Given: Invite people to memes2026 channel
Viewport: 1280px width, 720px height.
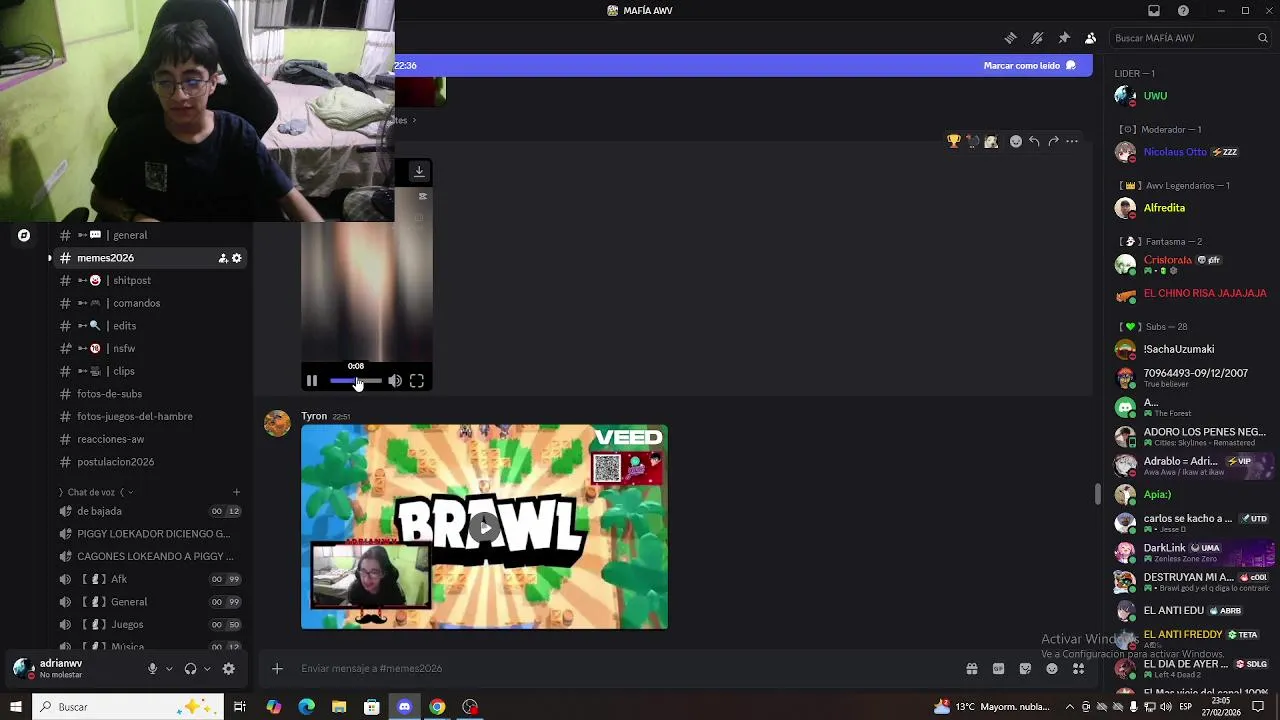Looking at the screenshot, I should [223, 258].
